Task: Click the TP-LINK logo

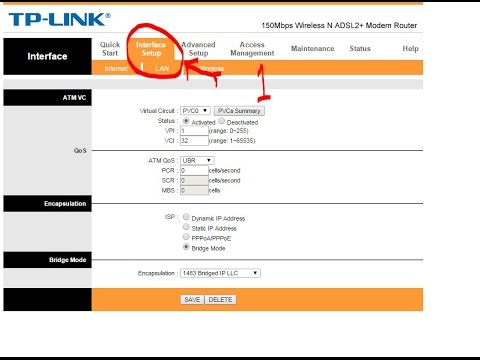Action: click(60, 19)
